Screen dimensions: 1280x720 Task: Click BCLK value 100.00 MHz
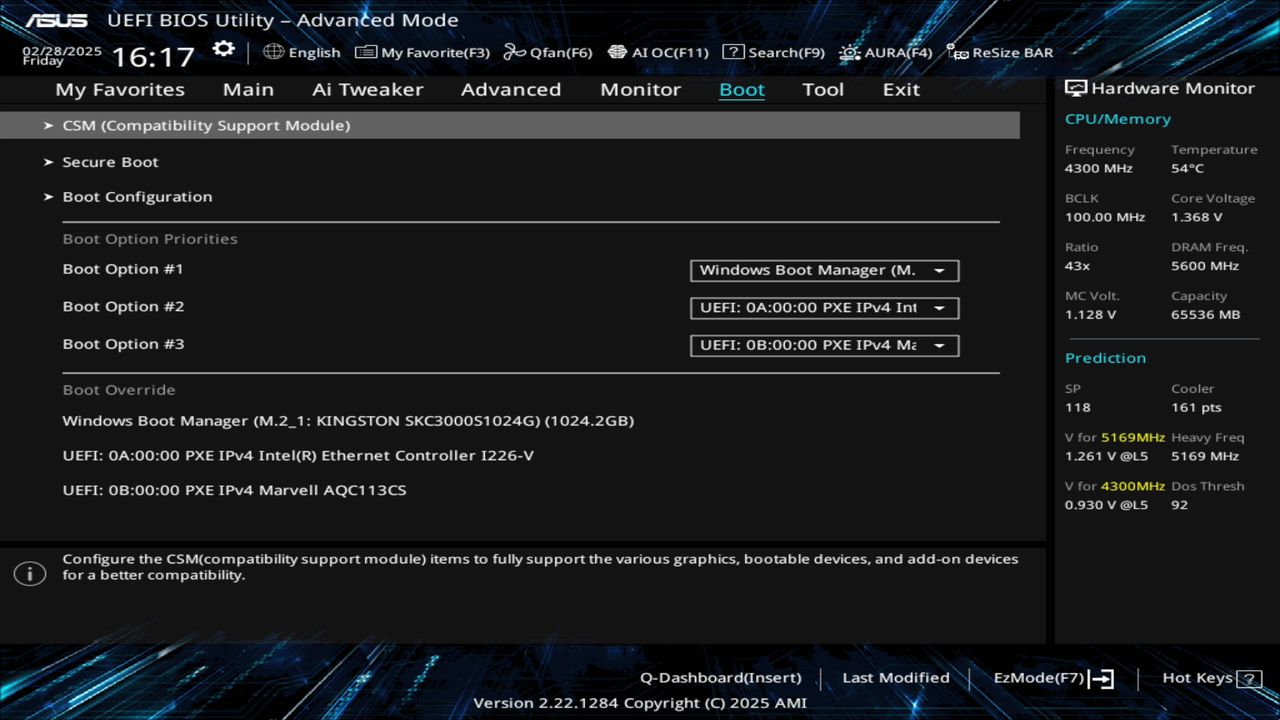(x=1105, y=217)
